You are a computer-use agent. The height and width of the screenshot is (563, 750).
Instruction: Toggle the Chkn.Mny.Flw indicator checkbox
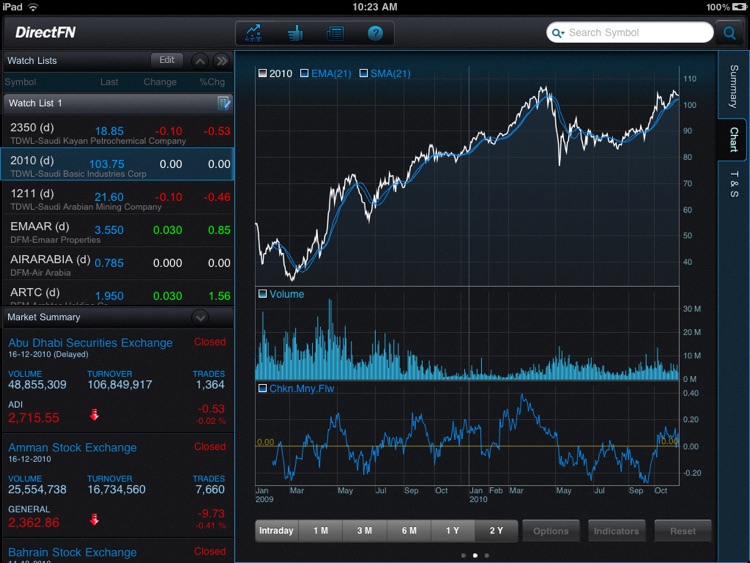coord(263,388)
